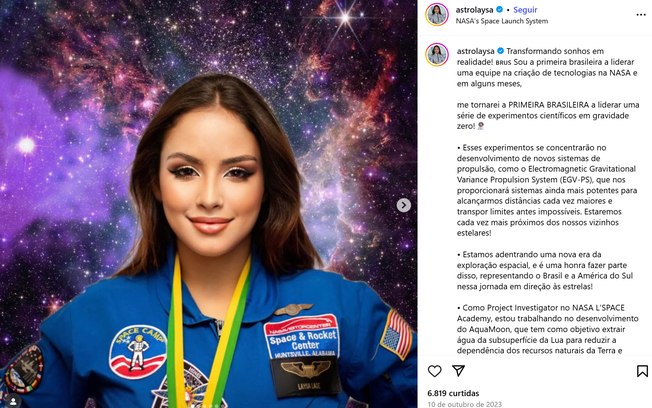Screen dimensions: 652x408
Task: Click the main astronaut photo
Action: point(208,204)
